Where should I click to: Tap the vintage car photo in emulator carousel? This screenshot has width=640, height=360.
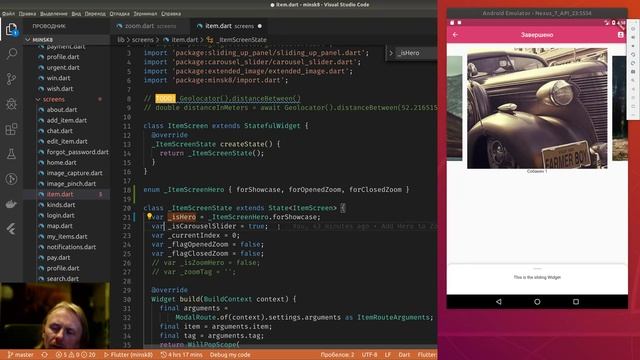tap(537, 108)
